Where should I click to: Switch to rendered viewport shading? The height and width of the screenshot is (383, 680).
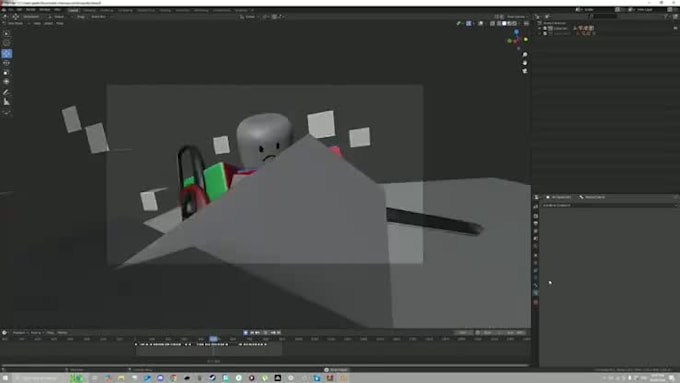[514, 23]
